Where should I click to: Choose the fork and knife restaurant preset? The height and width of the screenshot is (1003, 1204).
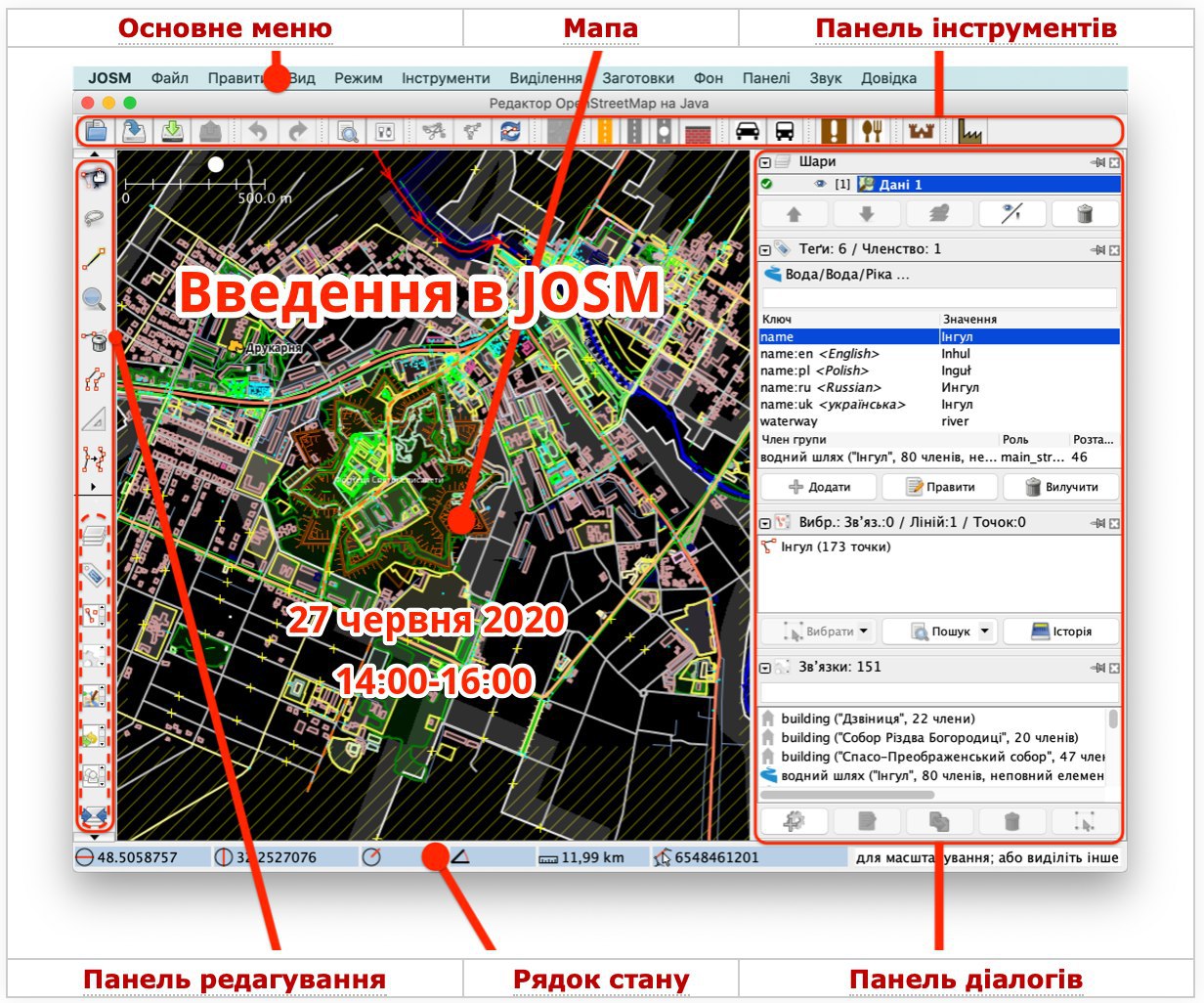(871, 131)
